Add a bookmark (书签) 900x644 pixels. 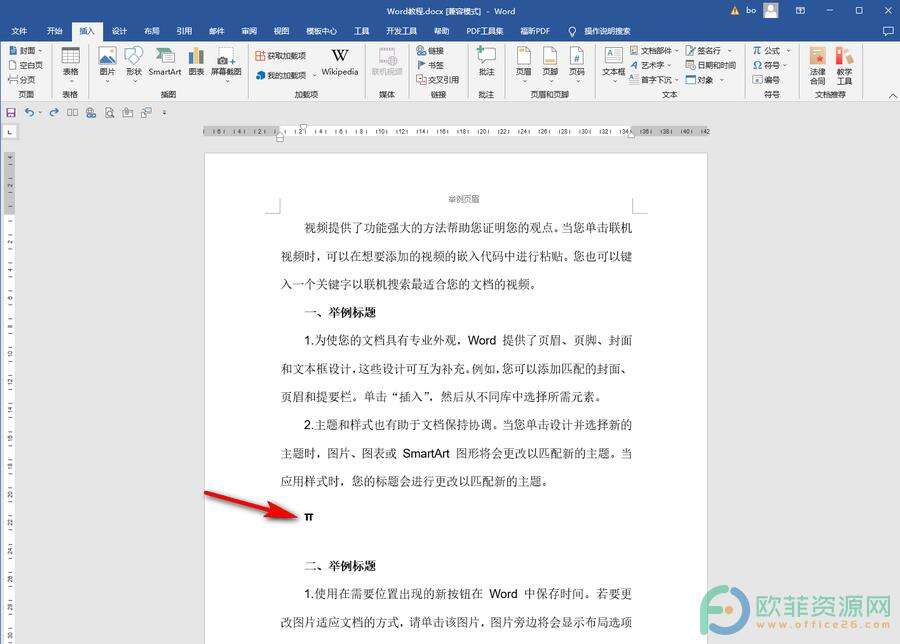(x=430, y=65)
